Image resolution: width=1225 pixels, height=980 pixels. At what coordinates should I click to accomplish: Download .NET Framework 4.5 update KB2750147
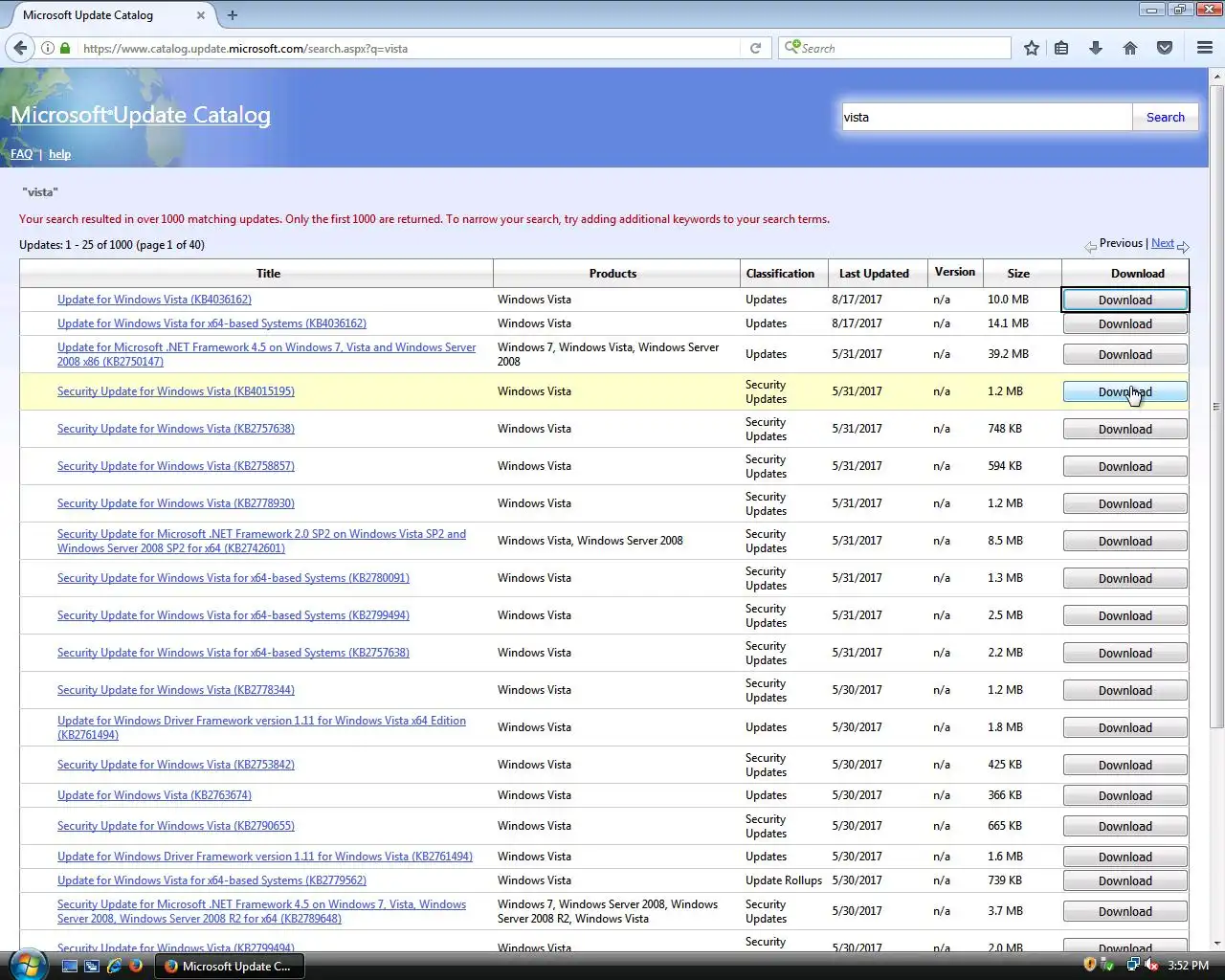click(1125, 354)
